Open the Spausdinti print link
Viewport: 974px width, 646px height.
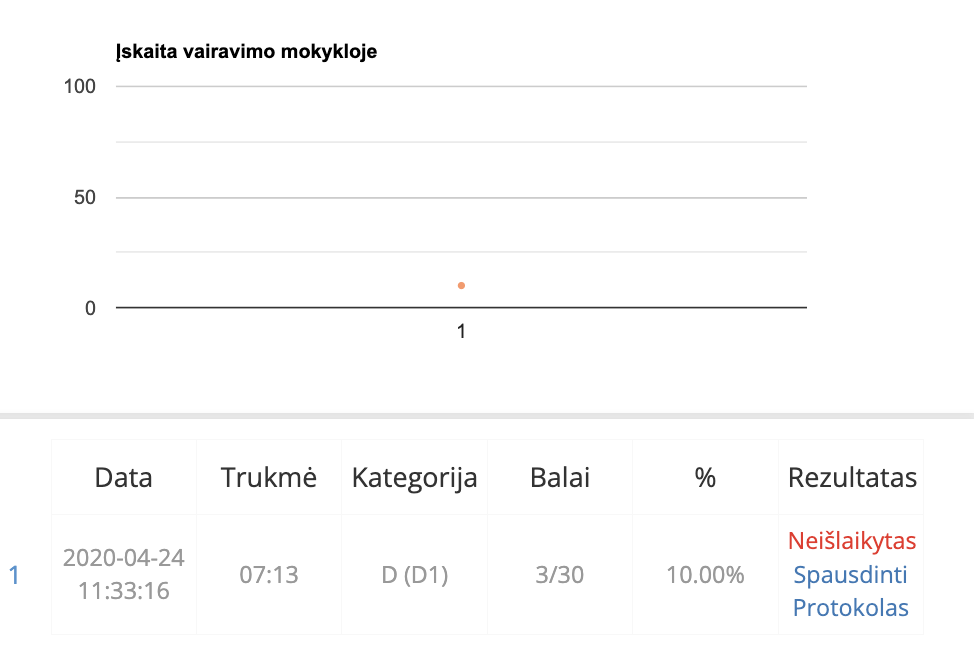pyautogui.click(x=850, y=575)
